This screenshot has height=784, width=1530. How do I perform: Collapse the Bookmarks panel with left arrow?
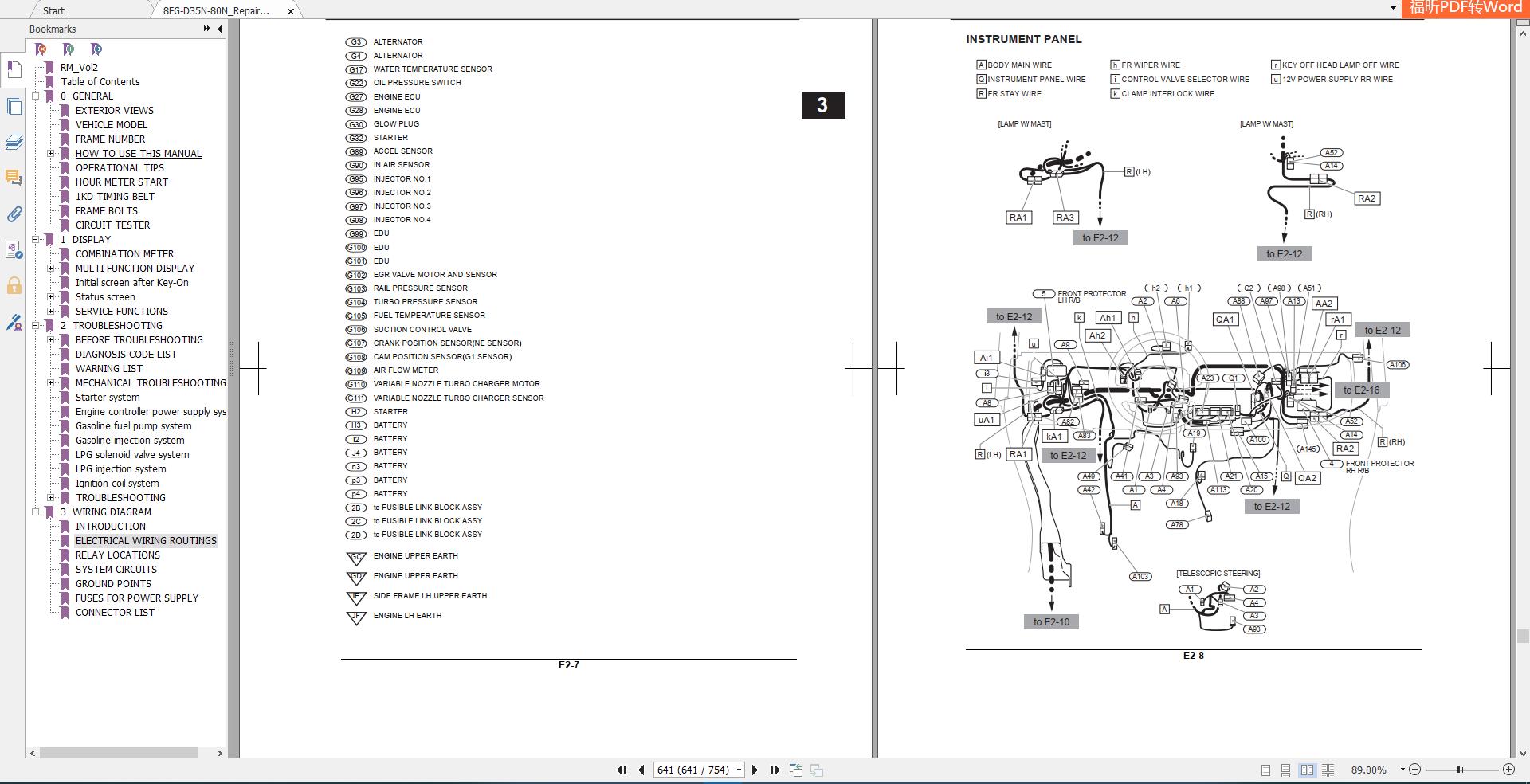pyautogui.click(x=220, y=29)
